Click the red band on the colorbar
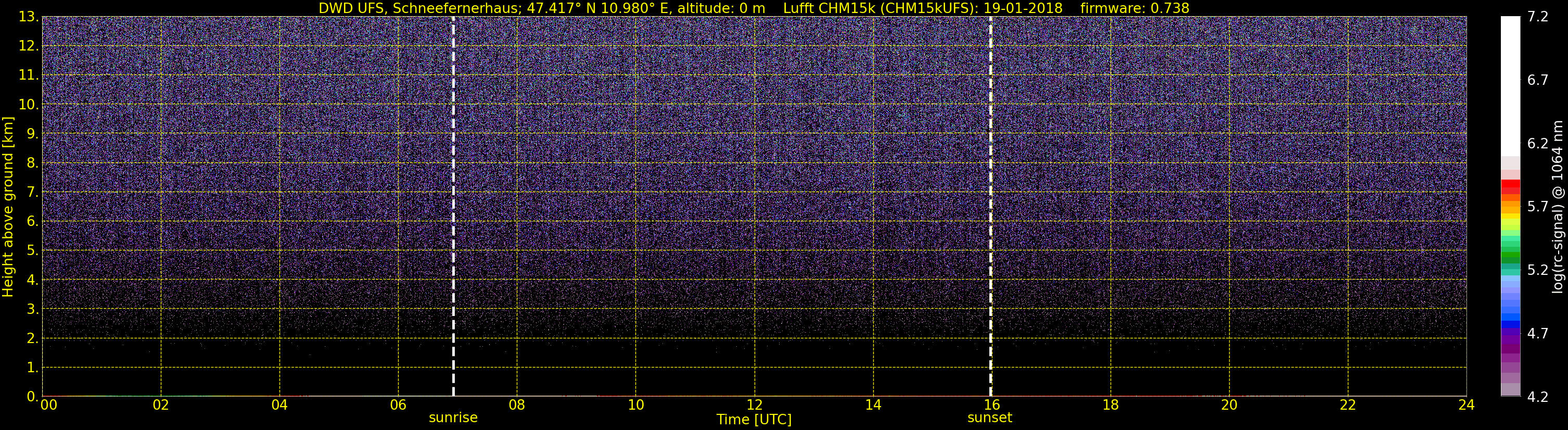The image size is (1568, 430). pyautogui.click(x=1511, y=187)
